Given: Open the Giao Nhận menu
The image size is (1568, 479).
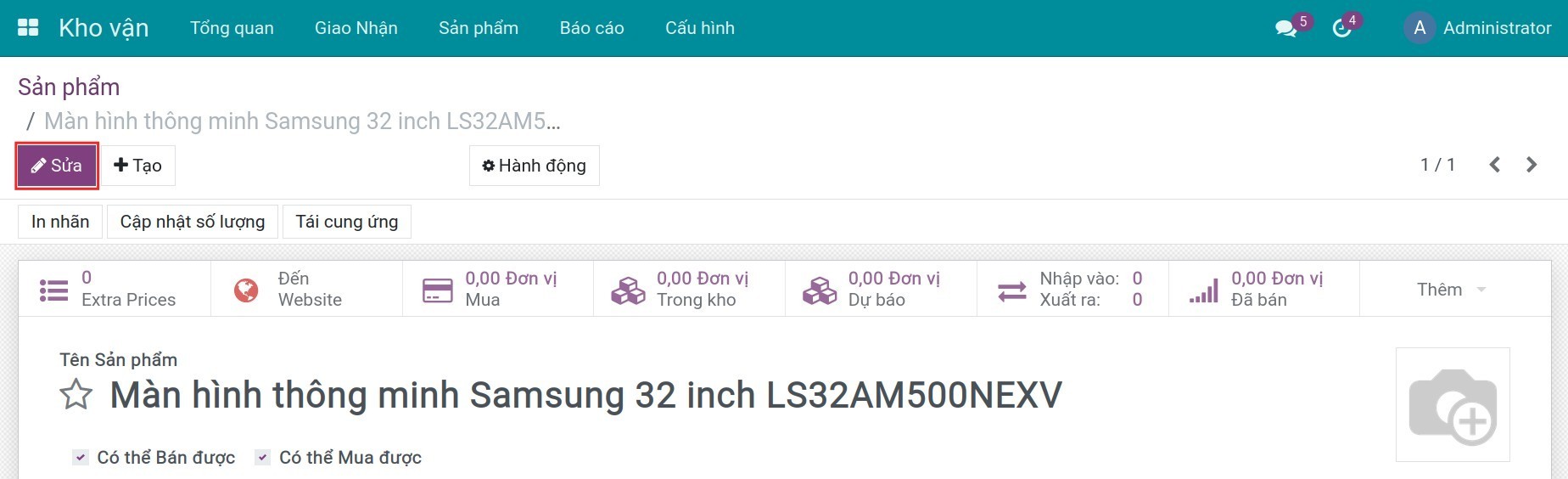Looking at the screenshot, I should 356,28.
